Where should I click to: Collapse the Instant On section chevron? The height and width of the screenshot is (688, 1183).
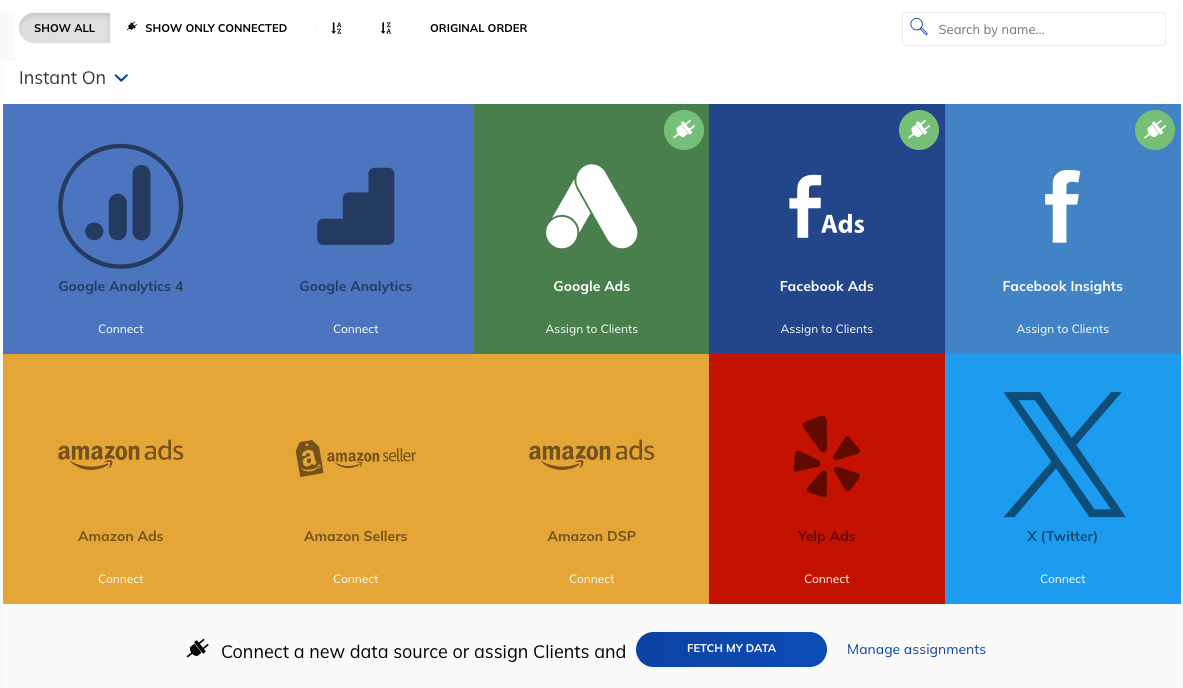[121, 78]
